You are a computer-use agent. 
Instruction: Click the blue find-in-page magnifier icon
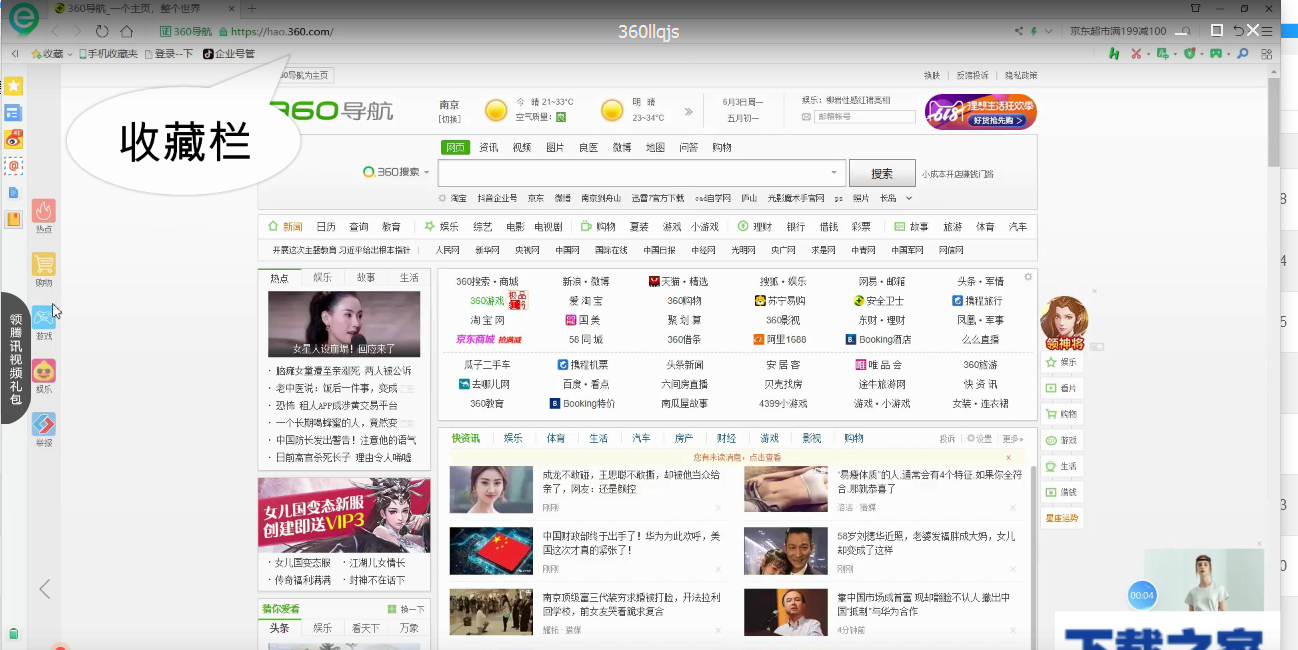click(x=1243, y=53)
